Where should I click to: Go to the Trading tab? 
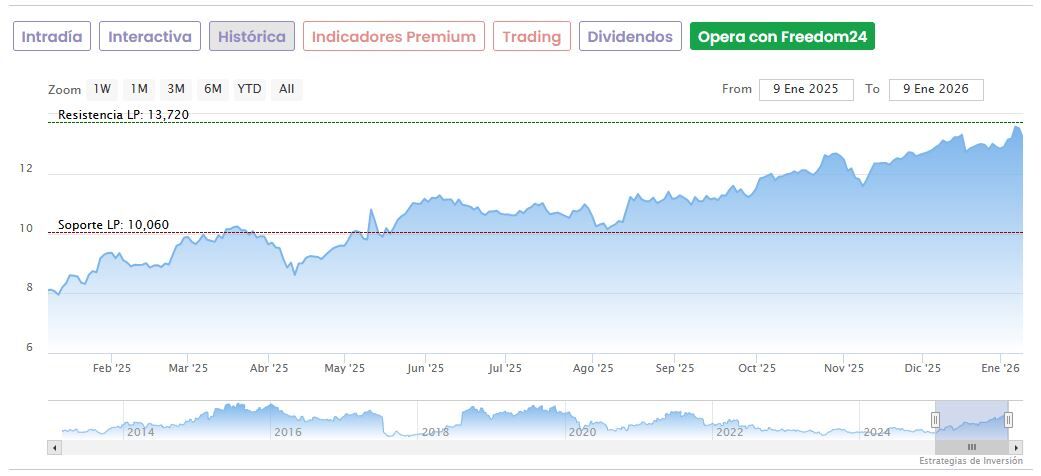(532, 37)
